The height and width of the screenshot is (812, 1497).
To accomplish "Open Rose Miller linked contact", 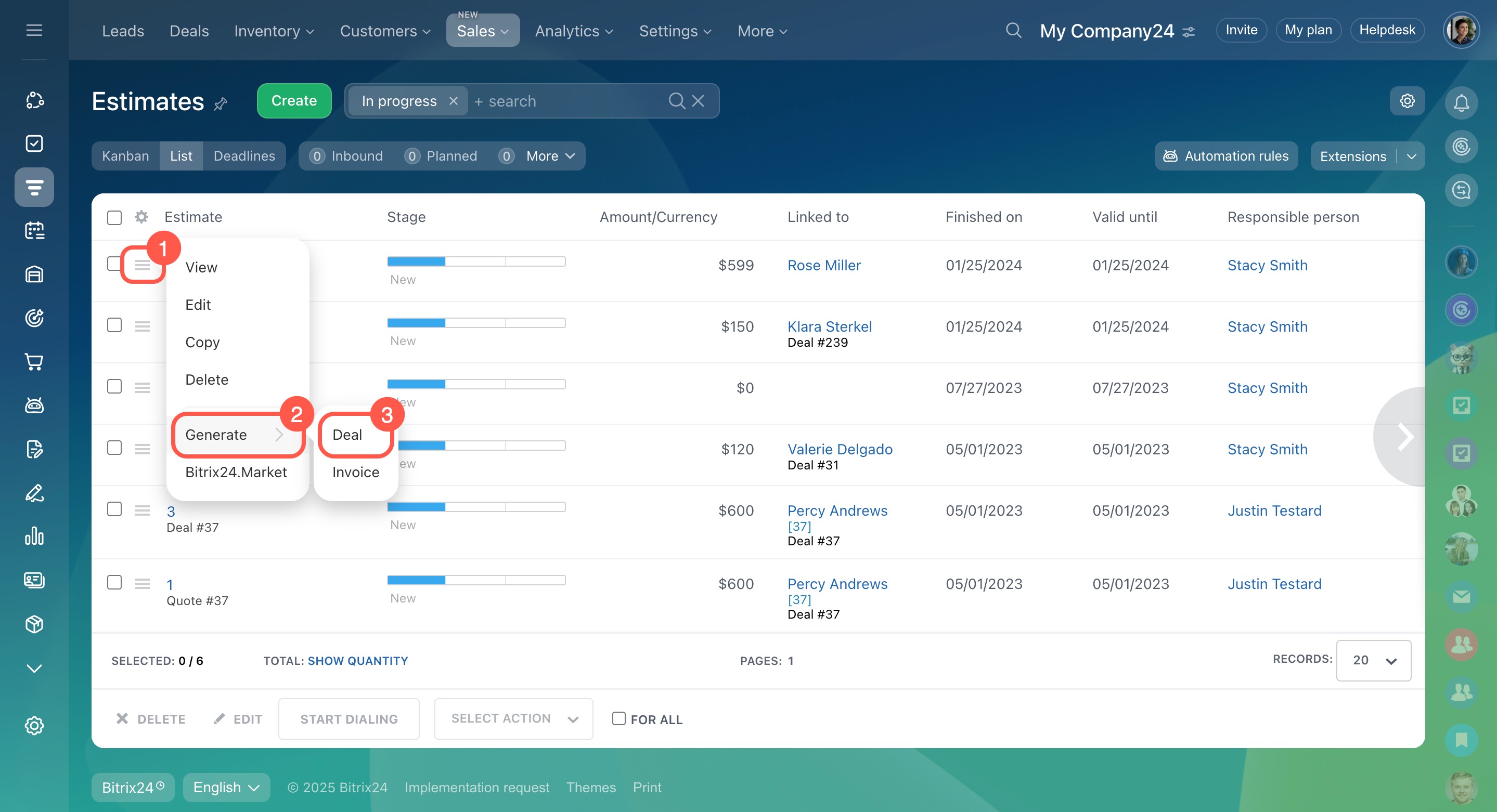I will [x=824, y=265].
